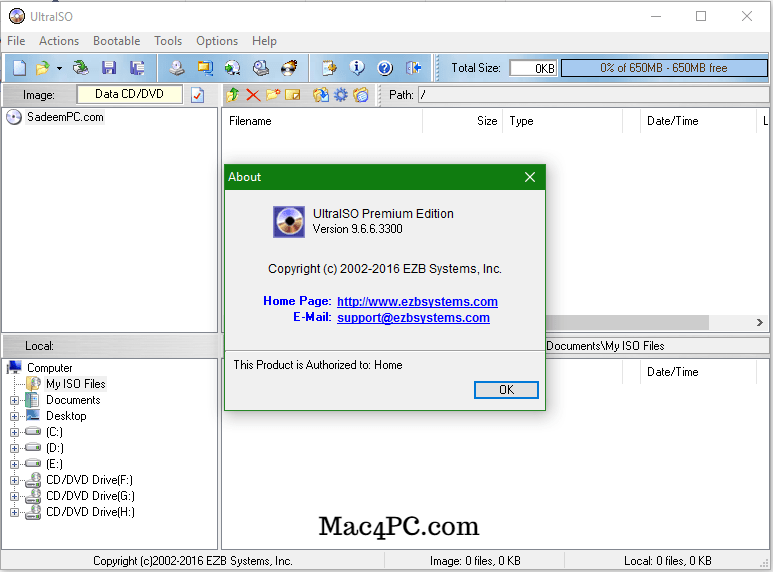Expand the CD/DVD Drive(F:) node

pos(14,480)
